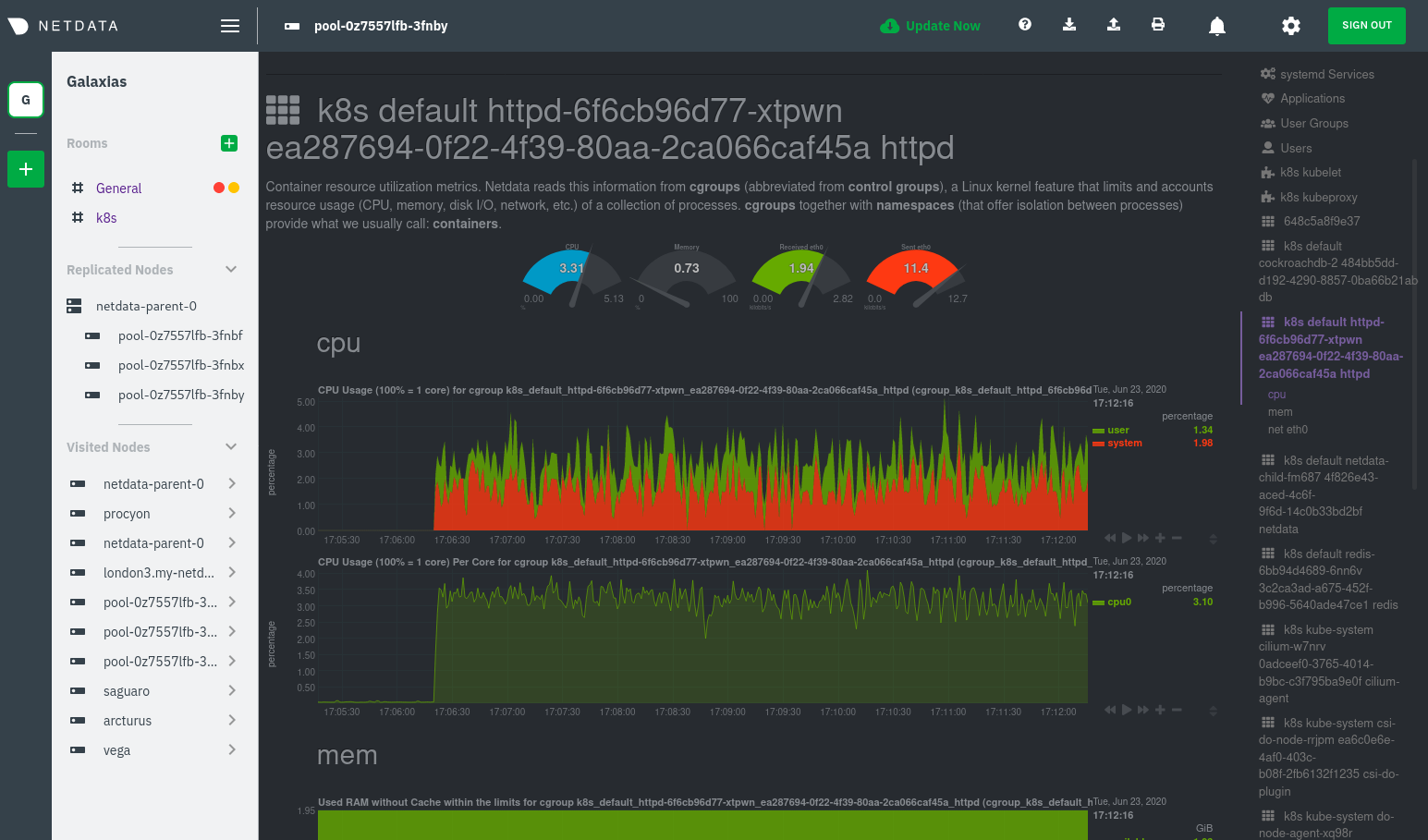The image size is (1428, 840).
Task: Open k8s default redis container section
Action: (x=1328, y=579)
